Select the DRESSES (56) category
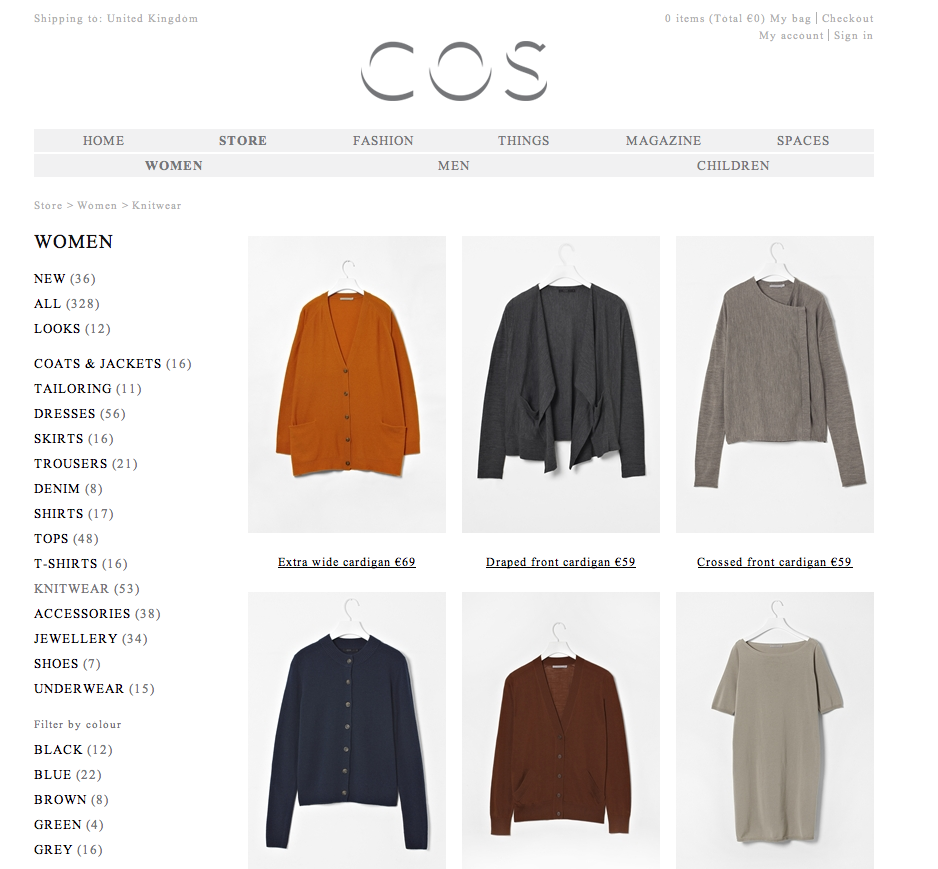Viewport: 938px width, 869px height. 80,414
